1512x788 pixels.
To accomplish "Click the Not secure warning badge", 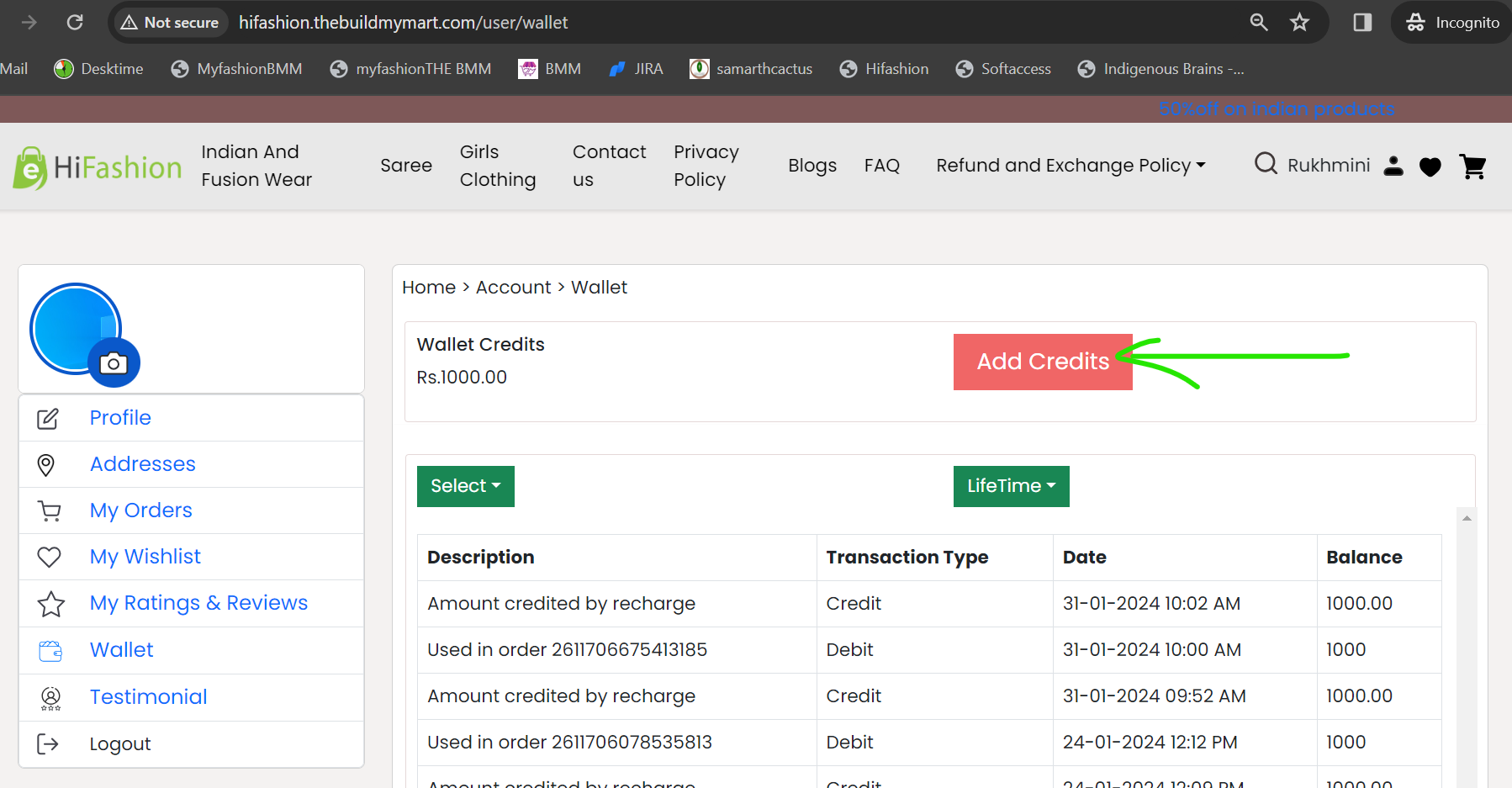I will (x=170, y=23).
